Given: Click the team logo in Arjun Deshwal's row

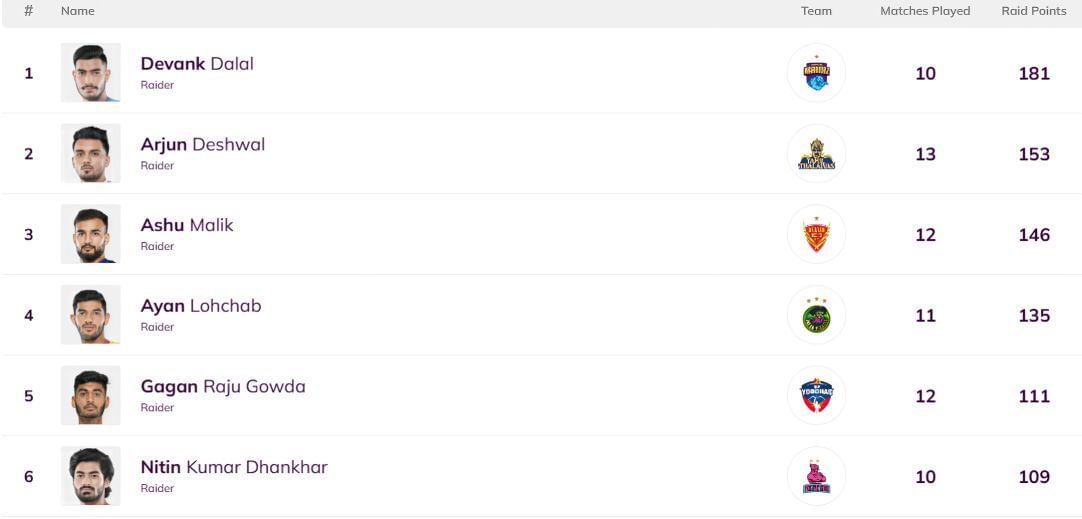Looking at the screenshot, I should pos(816,154).
